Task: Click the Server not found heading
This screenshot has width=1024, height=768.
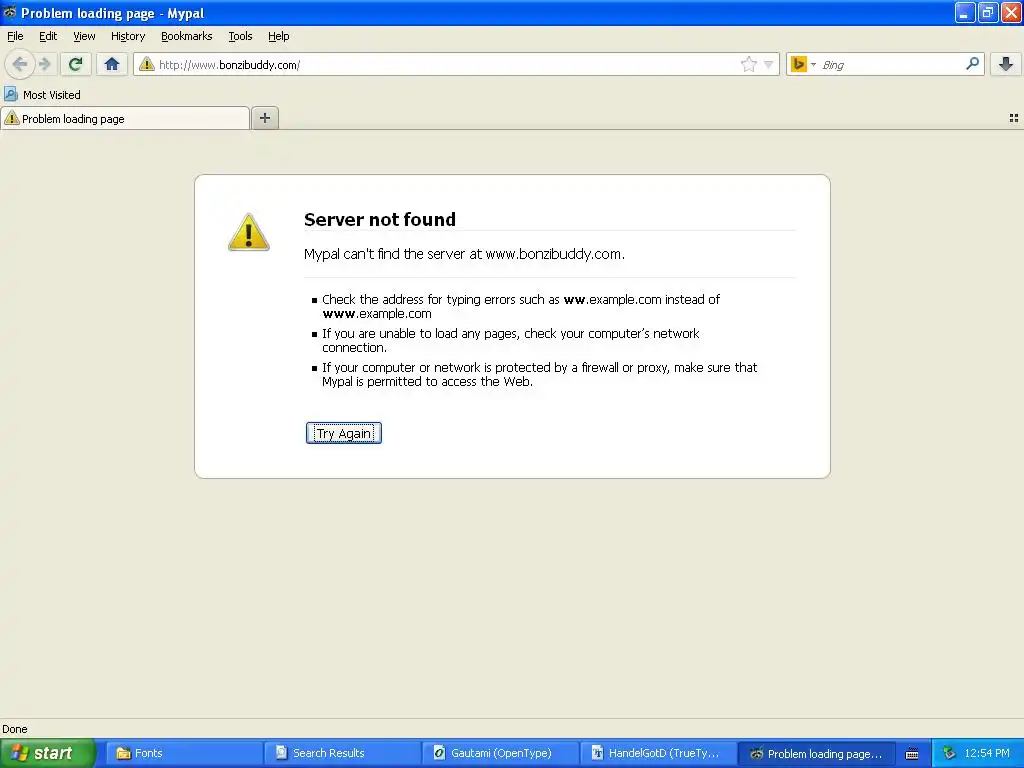Action: tap(379, 219)
